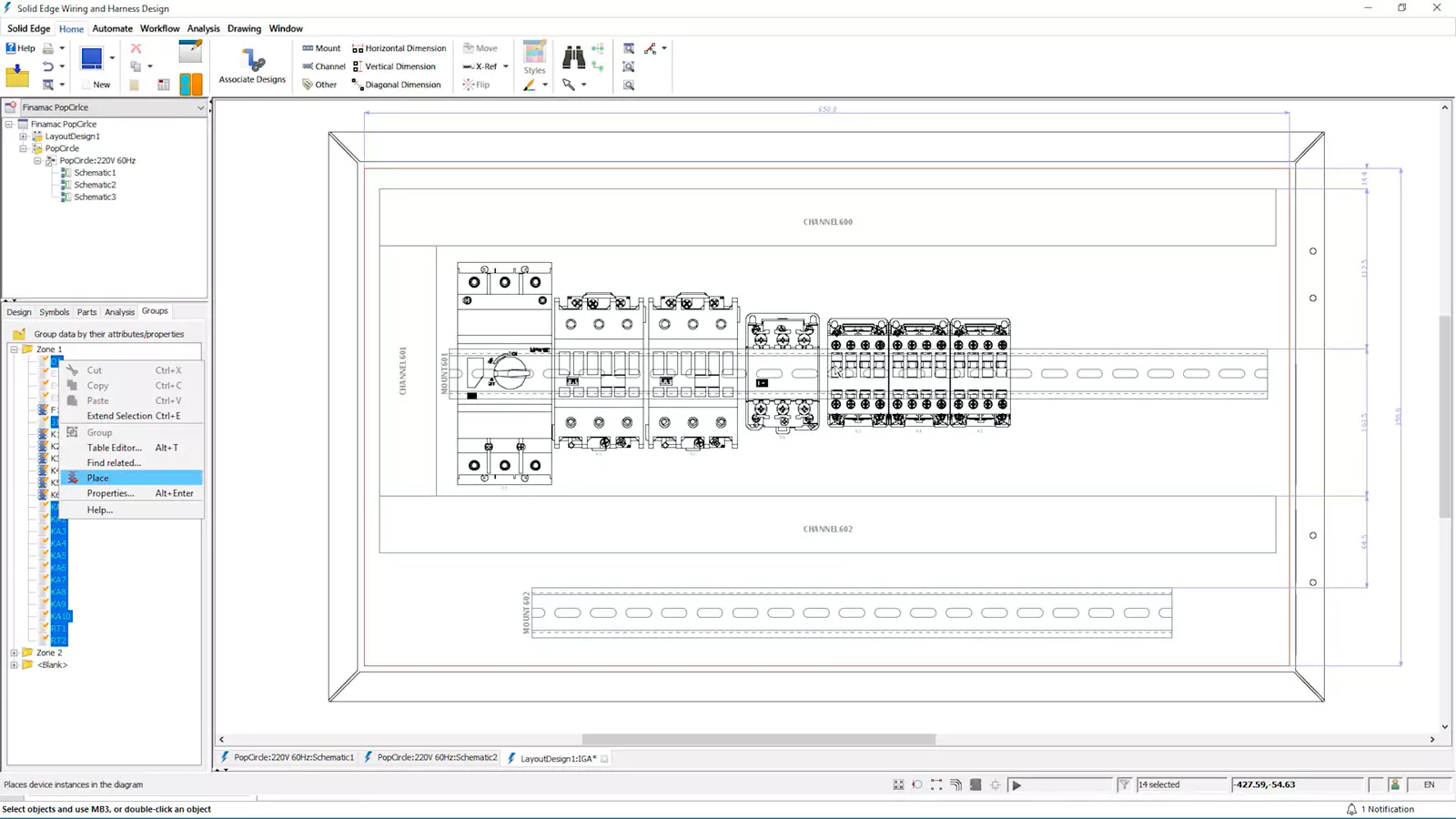Click the binoculars Find icon
1456x819 pixels.
point(573,57)
